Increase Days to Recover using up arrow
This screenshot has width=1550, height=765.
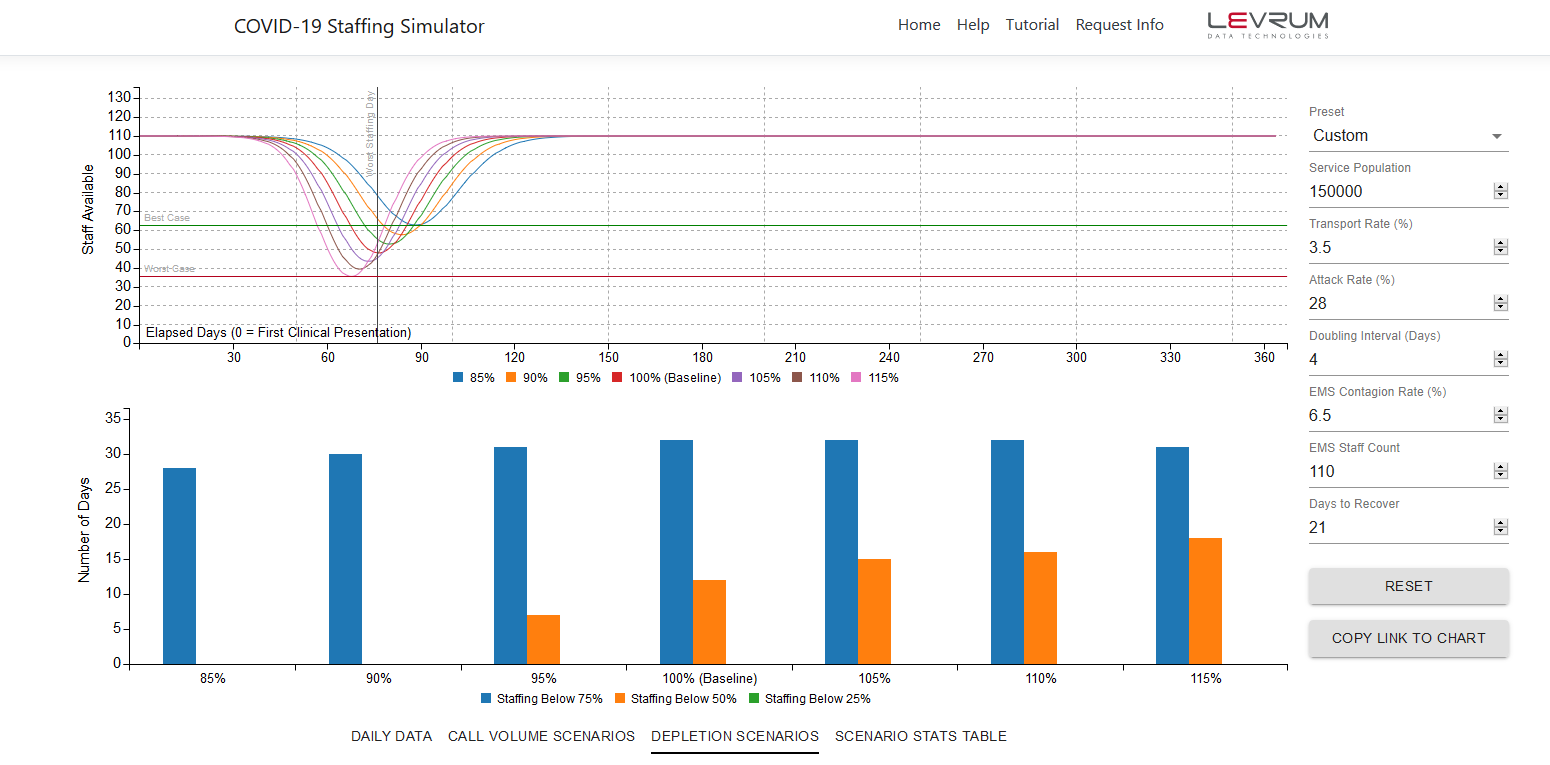[1501, 523]
